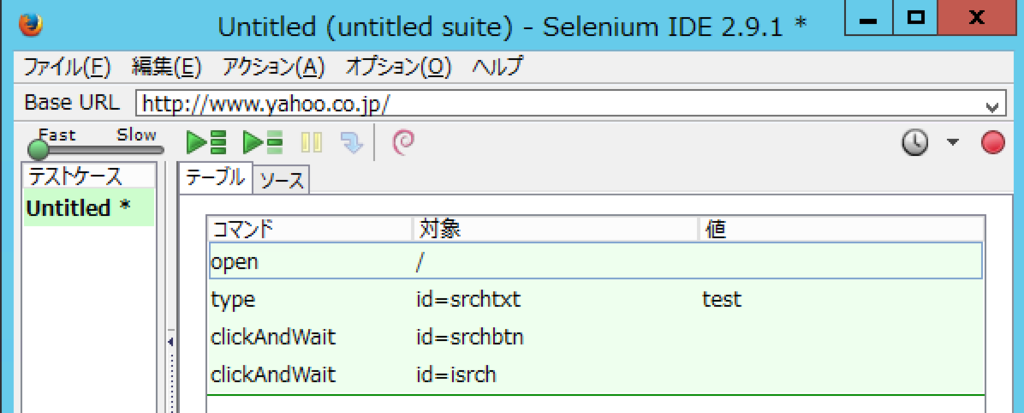Select the test value cell
This screenshot has height=413, width=1024.
tap(722, 299)
